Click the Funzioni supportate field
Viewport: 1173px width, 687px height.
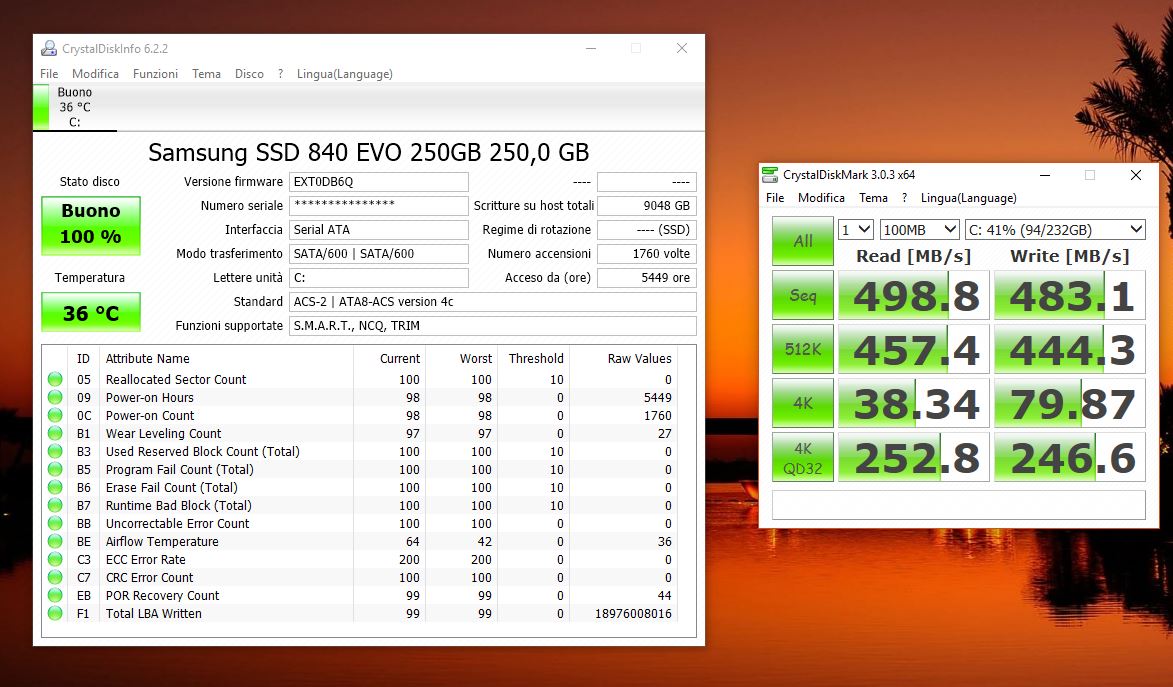[493, 326]
